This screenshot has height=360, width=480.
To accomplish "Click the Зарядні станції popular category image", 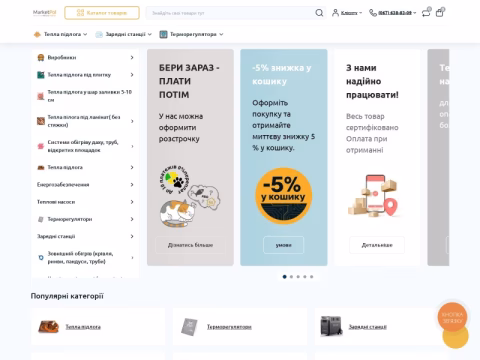I will tap(331, 326).
